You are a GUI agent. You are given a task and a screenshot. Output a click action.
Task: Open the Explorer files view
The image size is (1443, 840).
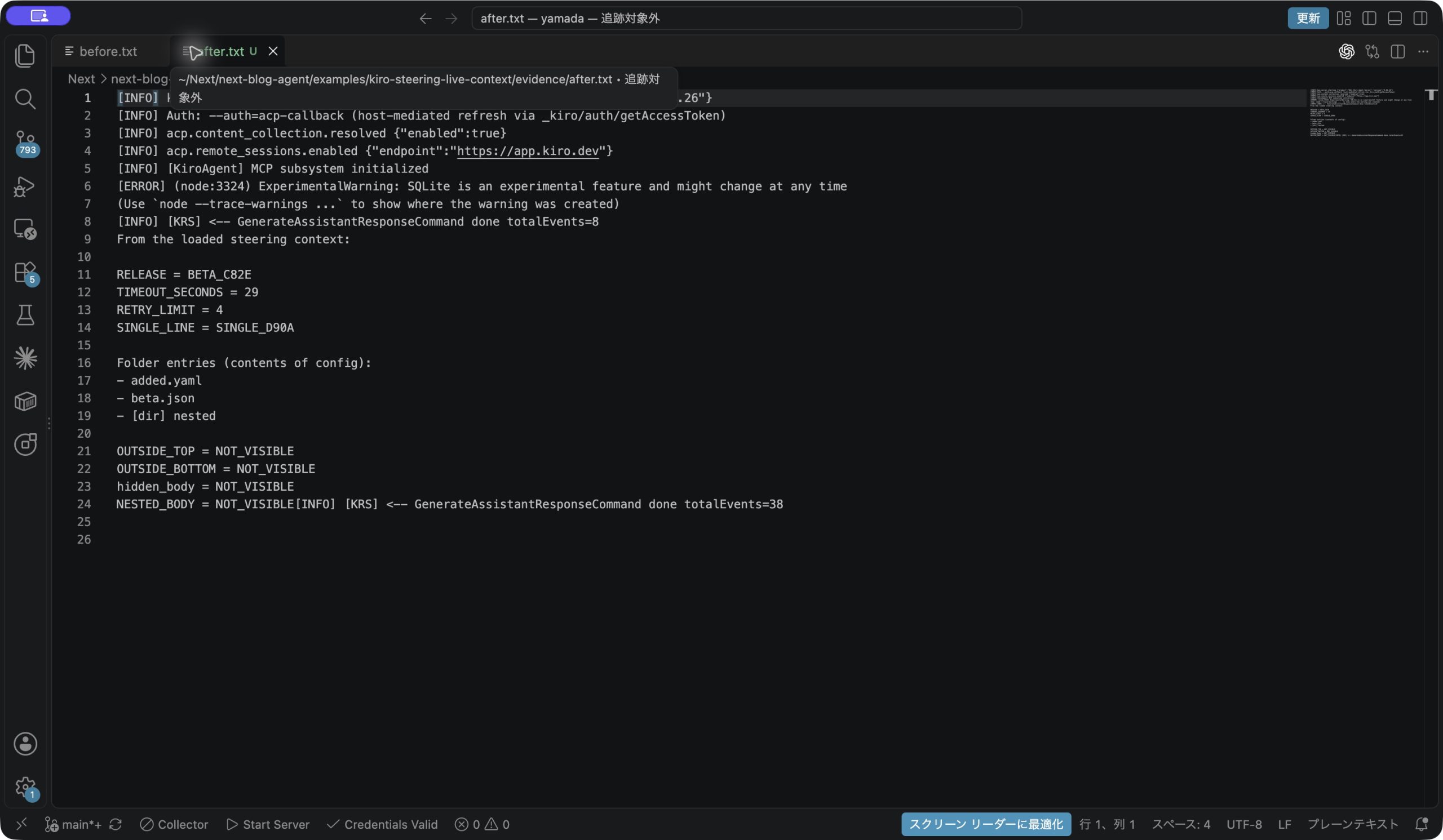25,56
